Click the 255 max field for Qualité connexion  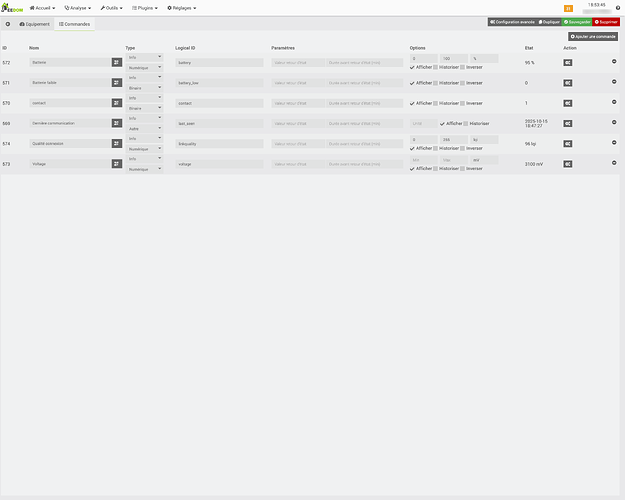(454, 140)
